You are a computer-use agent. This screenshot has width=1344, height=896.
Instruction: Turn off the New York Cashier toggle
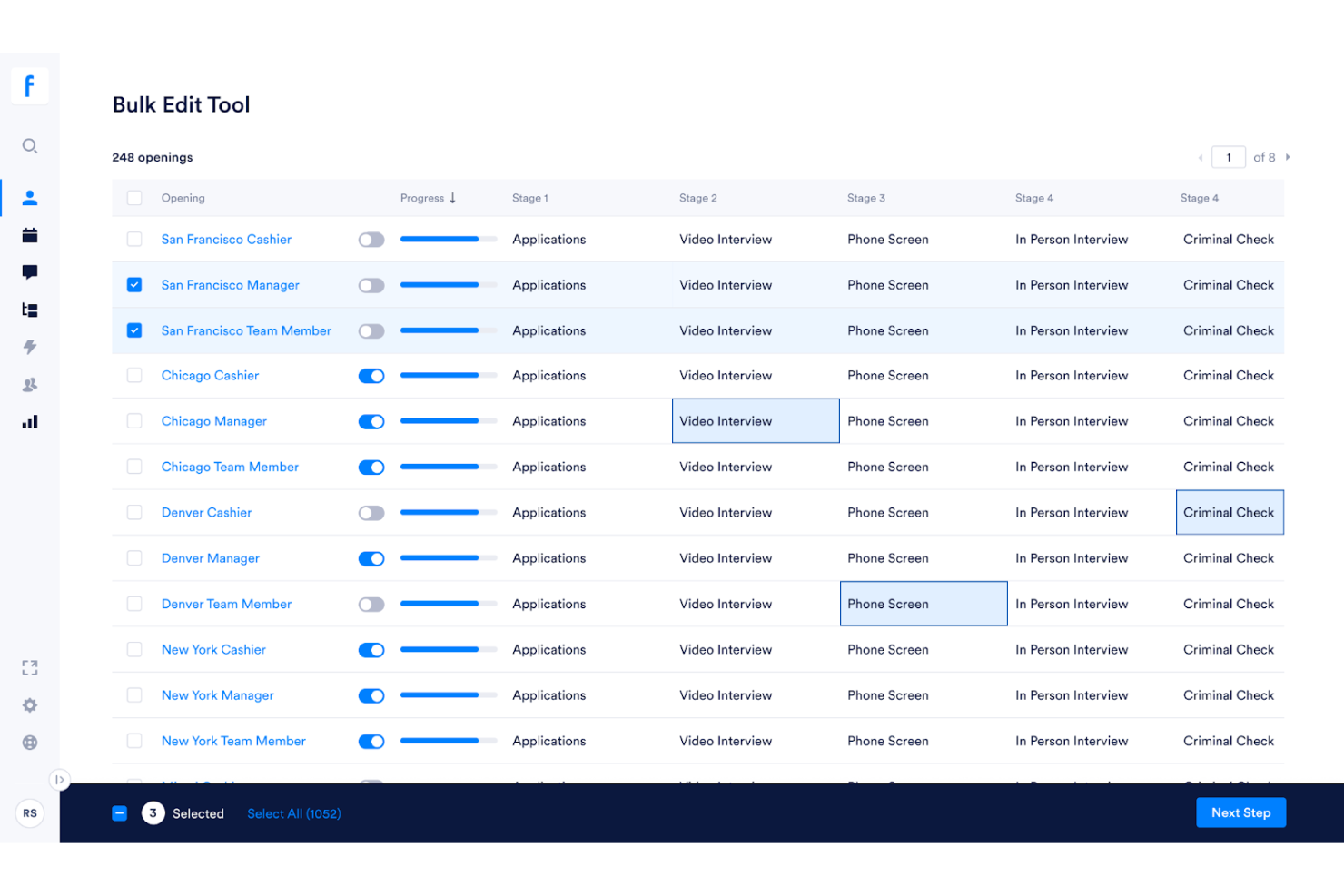pyautogui.click(x=371, y=650)
